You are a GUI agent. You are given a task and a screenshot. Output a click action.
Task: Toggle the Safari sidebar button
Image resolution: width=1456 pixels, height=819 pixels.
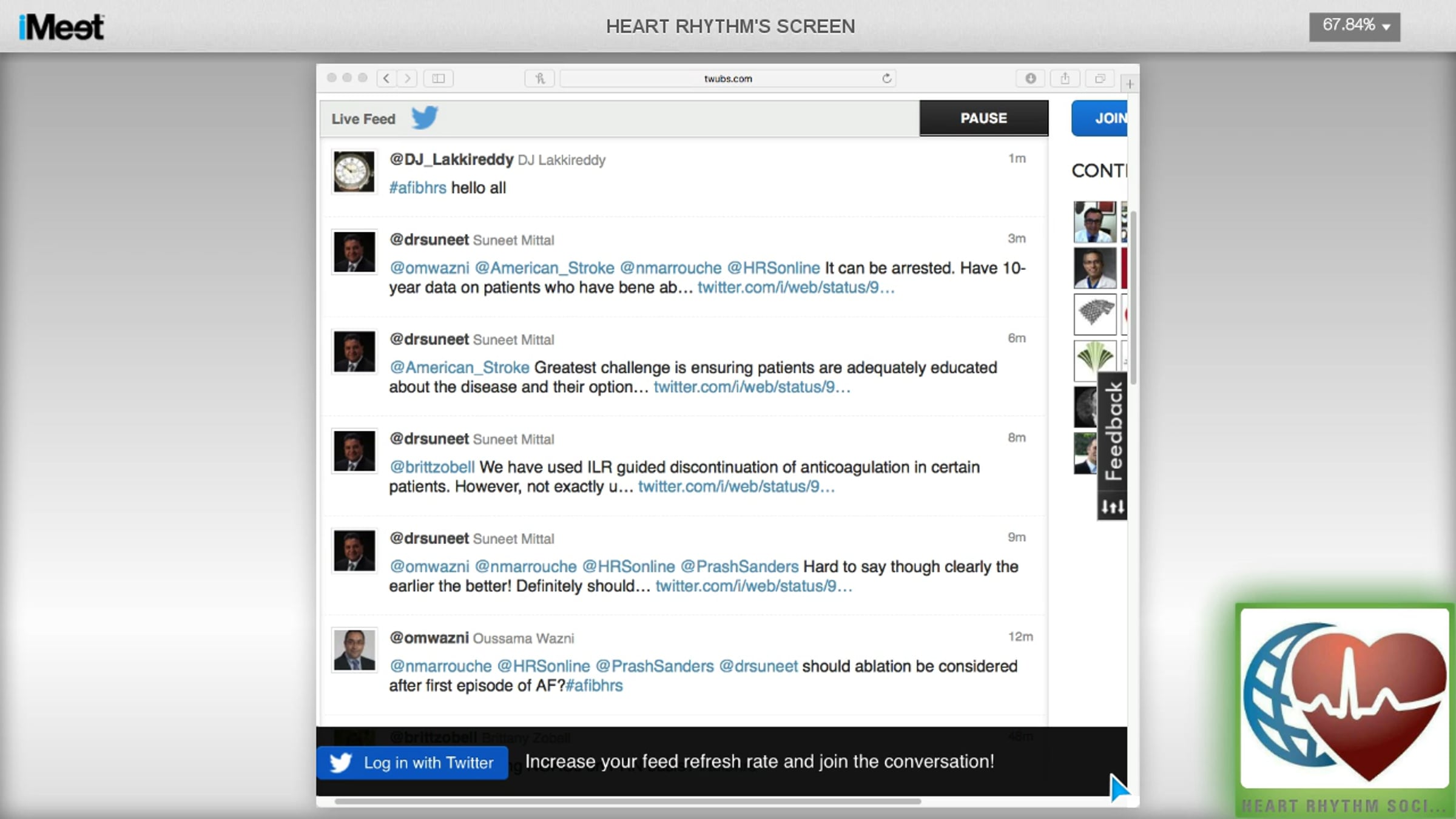439,78
